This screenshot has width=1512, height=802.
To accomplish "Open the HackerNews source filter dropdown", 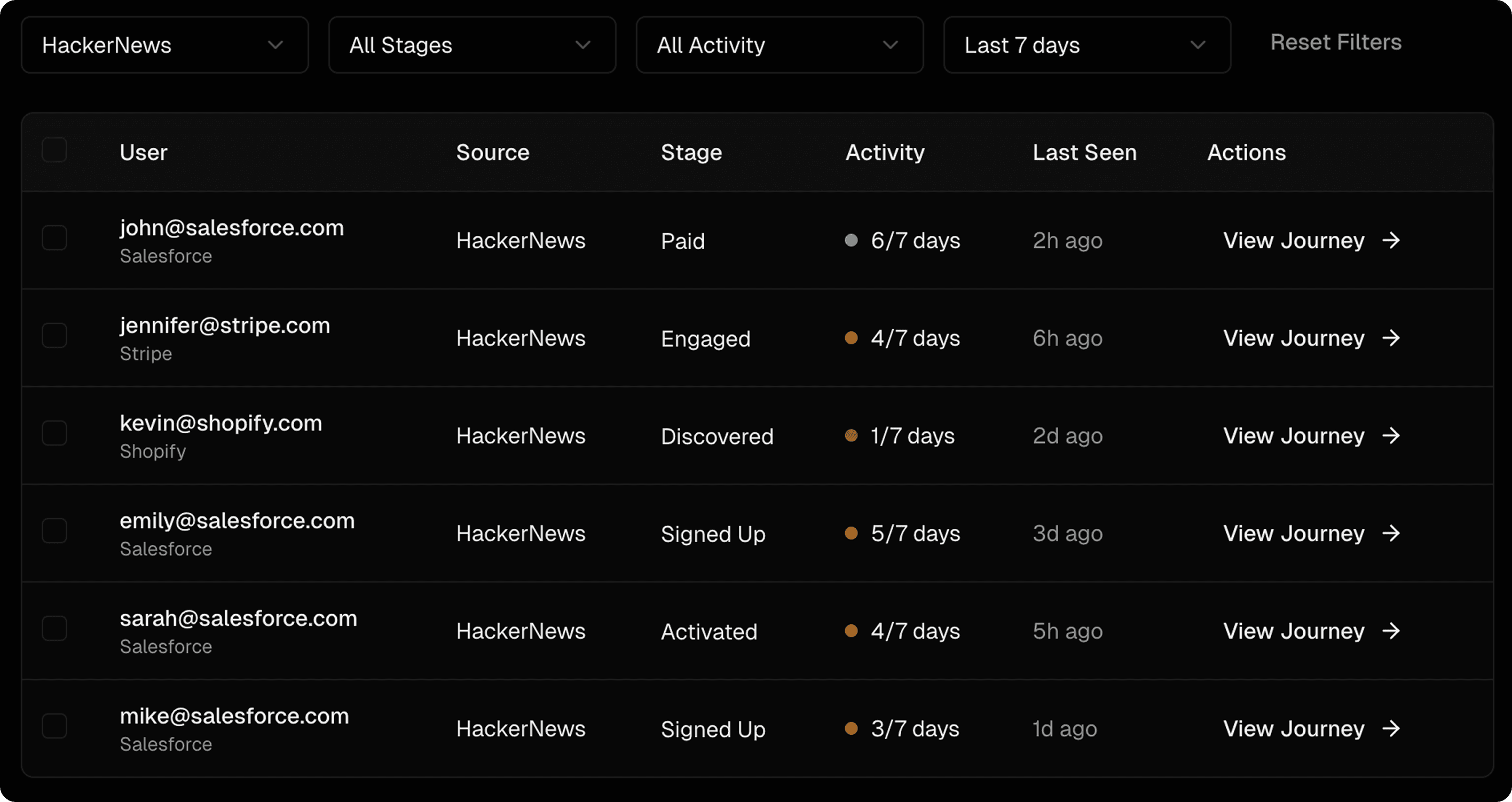I will pos(165,45).
